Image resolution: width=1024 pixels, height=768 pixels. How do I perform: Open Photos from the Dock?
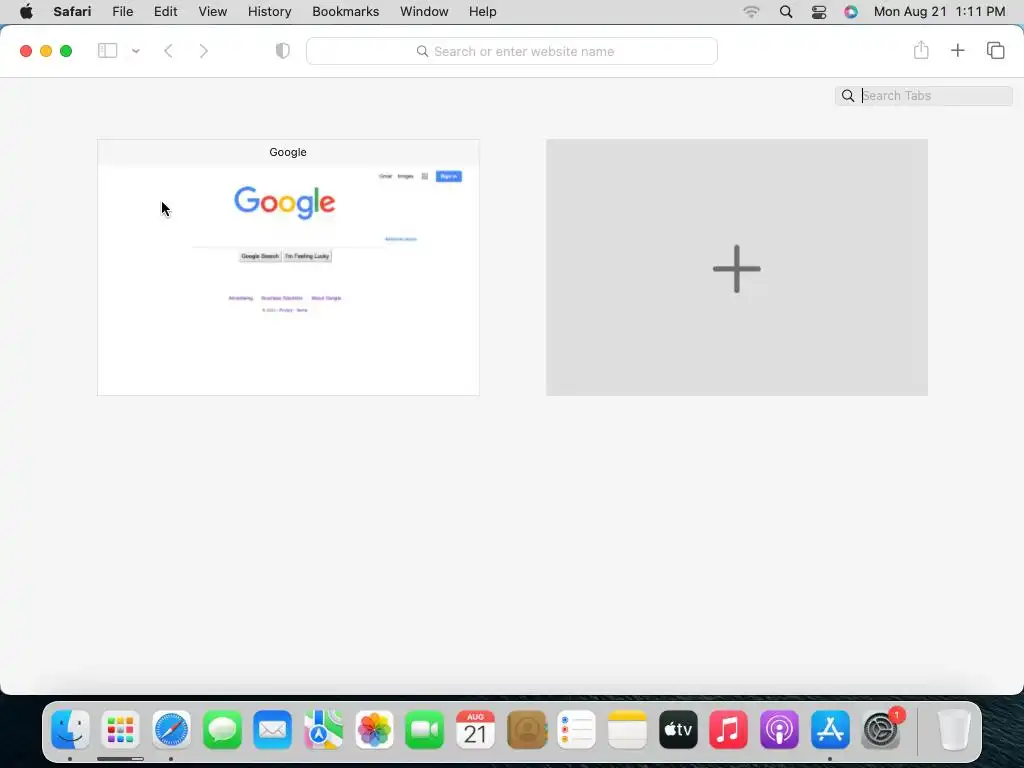pyautogui.click(x=374, y=729)
